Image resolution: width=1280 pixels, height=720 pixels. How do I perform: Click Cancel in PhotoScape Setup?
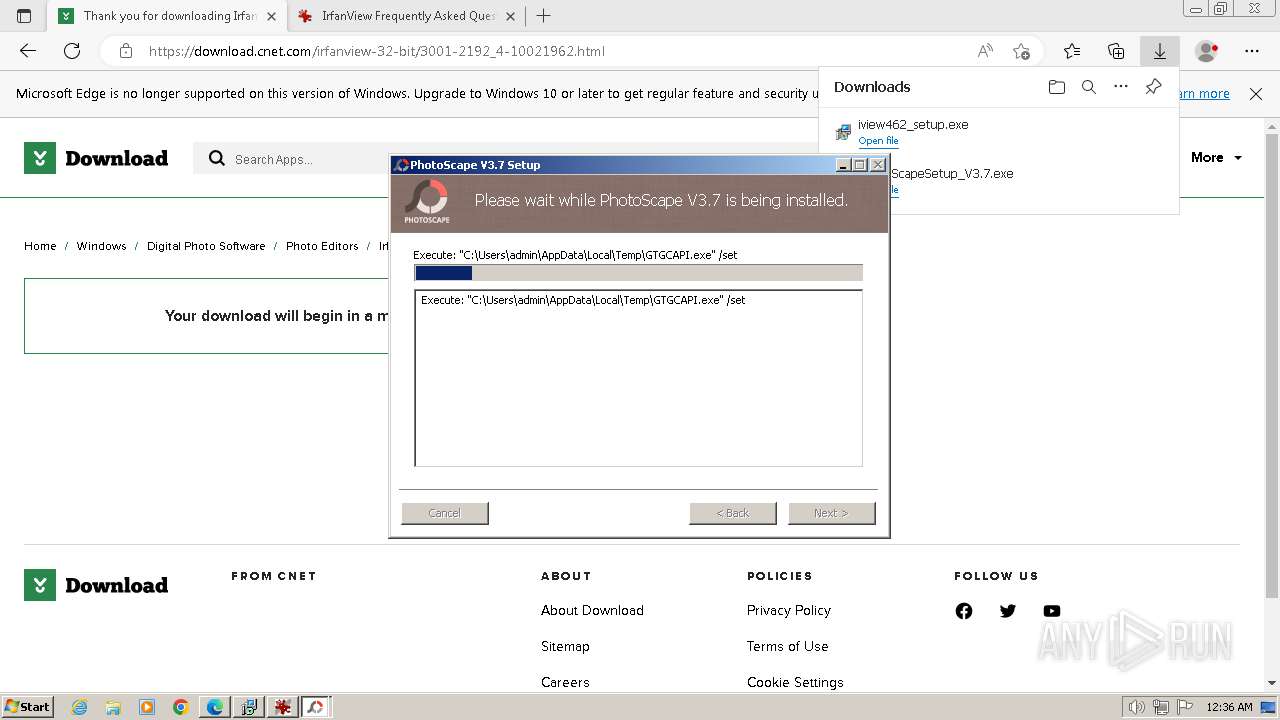pyautogui.click(x=445, y=513)
